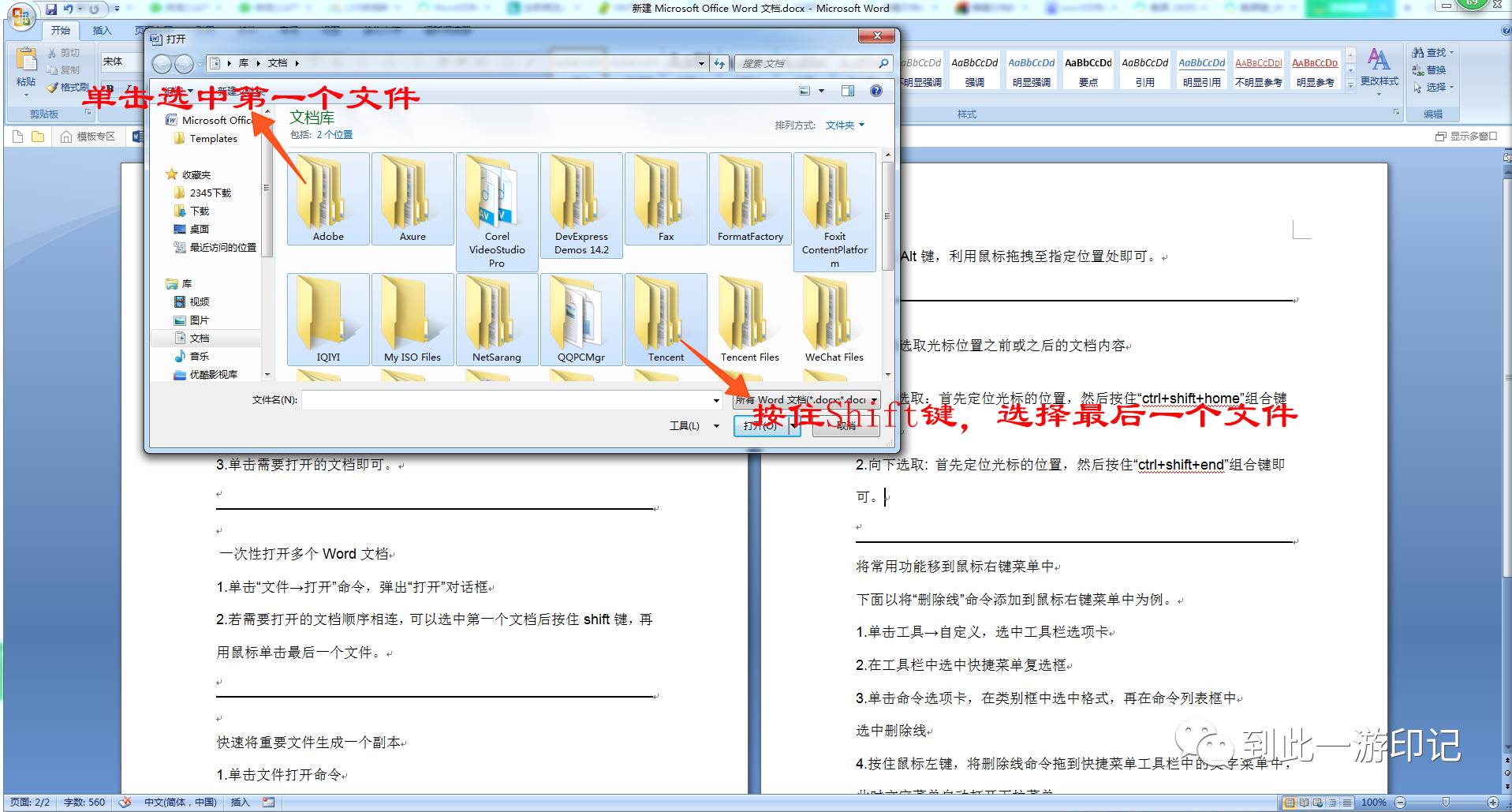Click the refresh icon beside the address bar

pyautogui.click(x=719, y=63)
